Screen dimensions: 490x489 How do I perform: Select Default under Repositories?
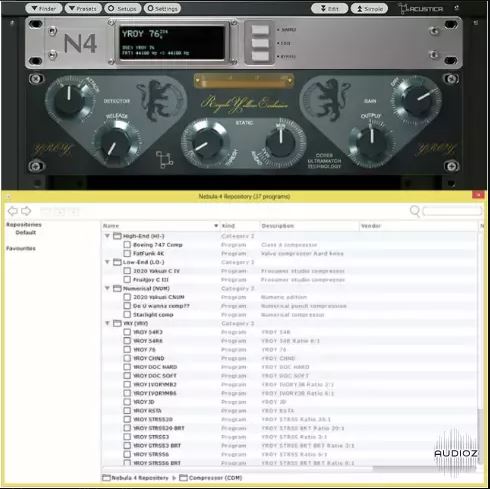(26, 232)
